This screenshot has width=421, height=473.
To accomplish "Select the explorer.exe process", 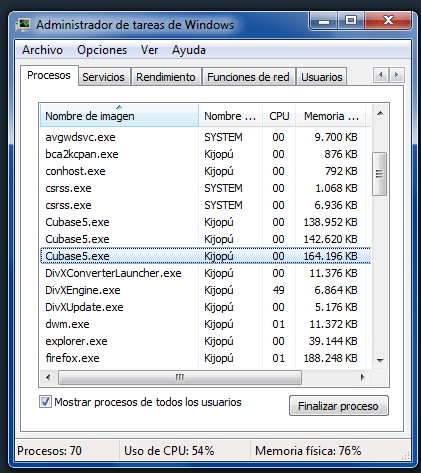I will pos(205,341).
